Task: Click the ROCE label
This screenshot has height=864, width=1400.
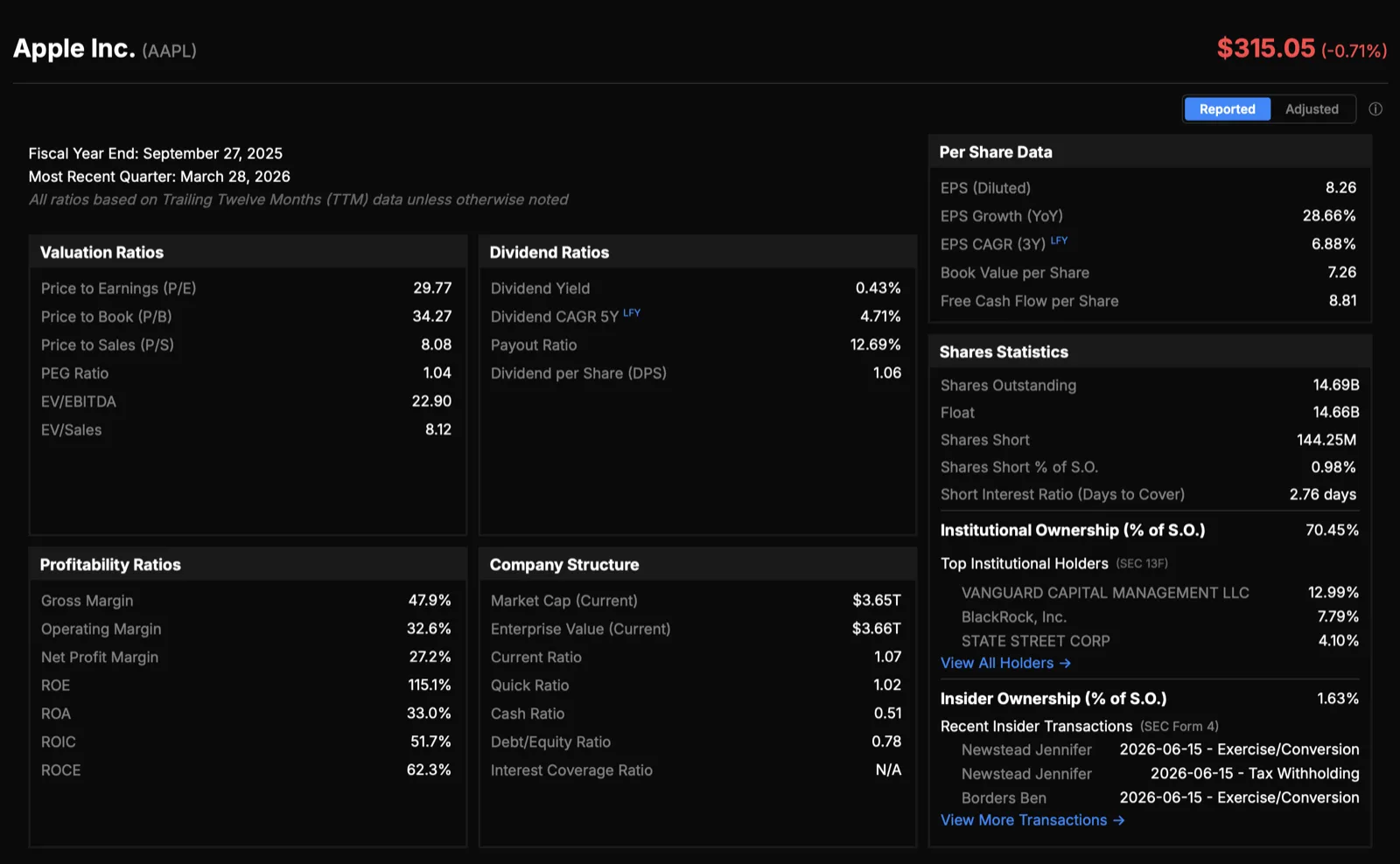Action: coord(60,770)
